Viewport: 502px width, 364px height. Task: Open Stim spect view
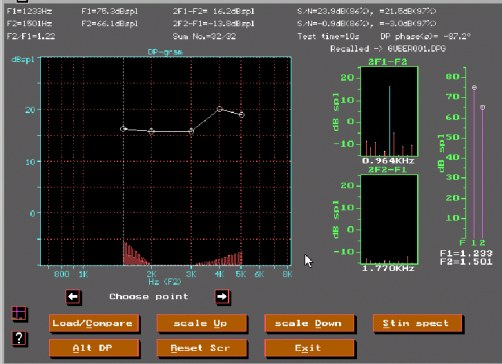coord(417,323)
